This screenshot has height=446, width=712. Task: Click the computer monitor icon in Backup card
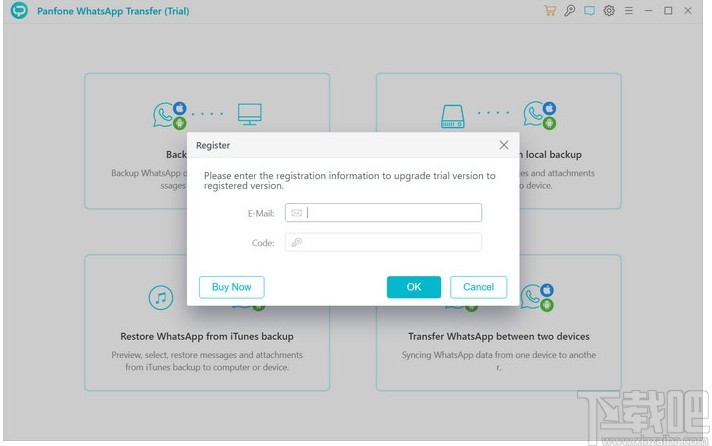250,114
